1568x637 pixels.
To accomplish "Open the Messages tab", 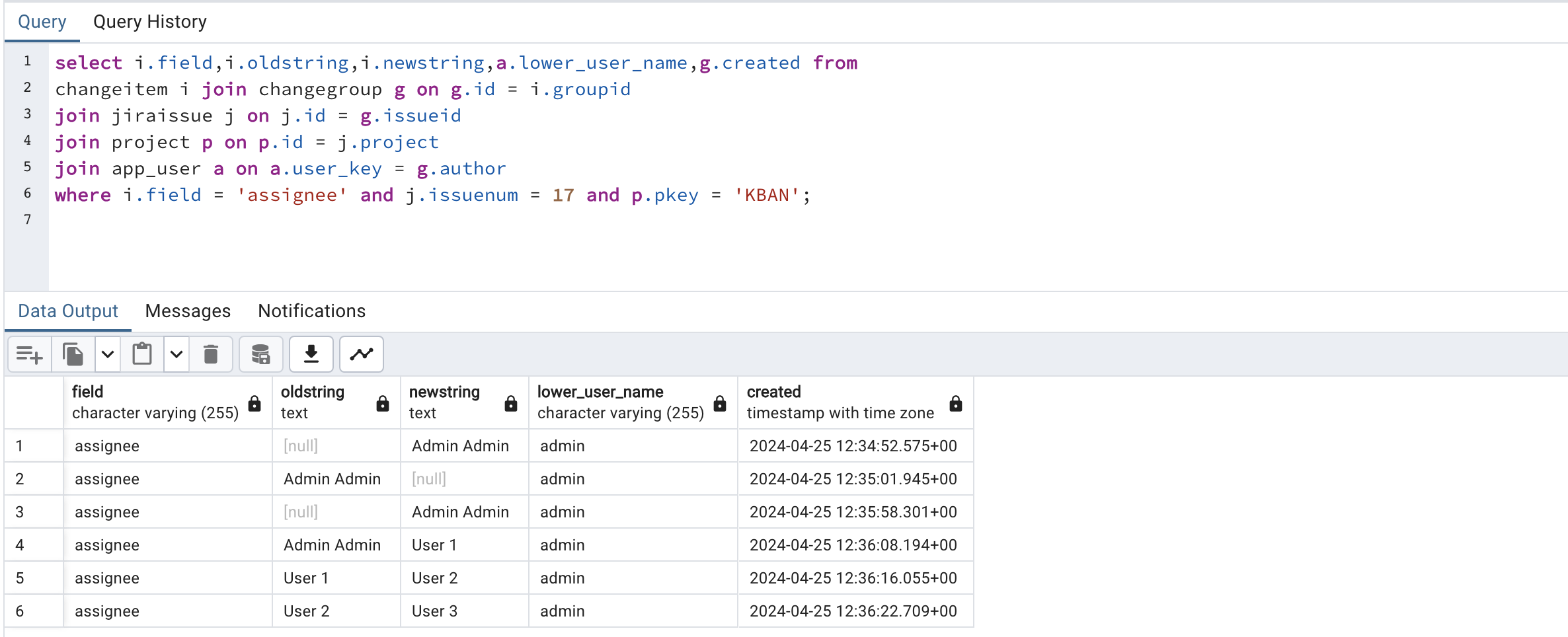I will [x=188, y=311].
